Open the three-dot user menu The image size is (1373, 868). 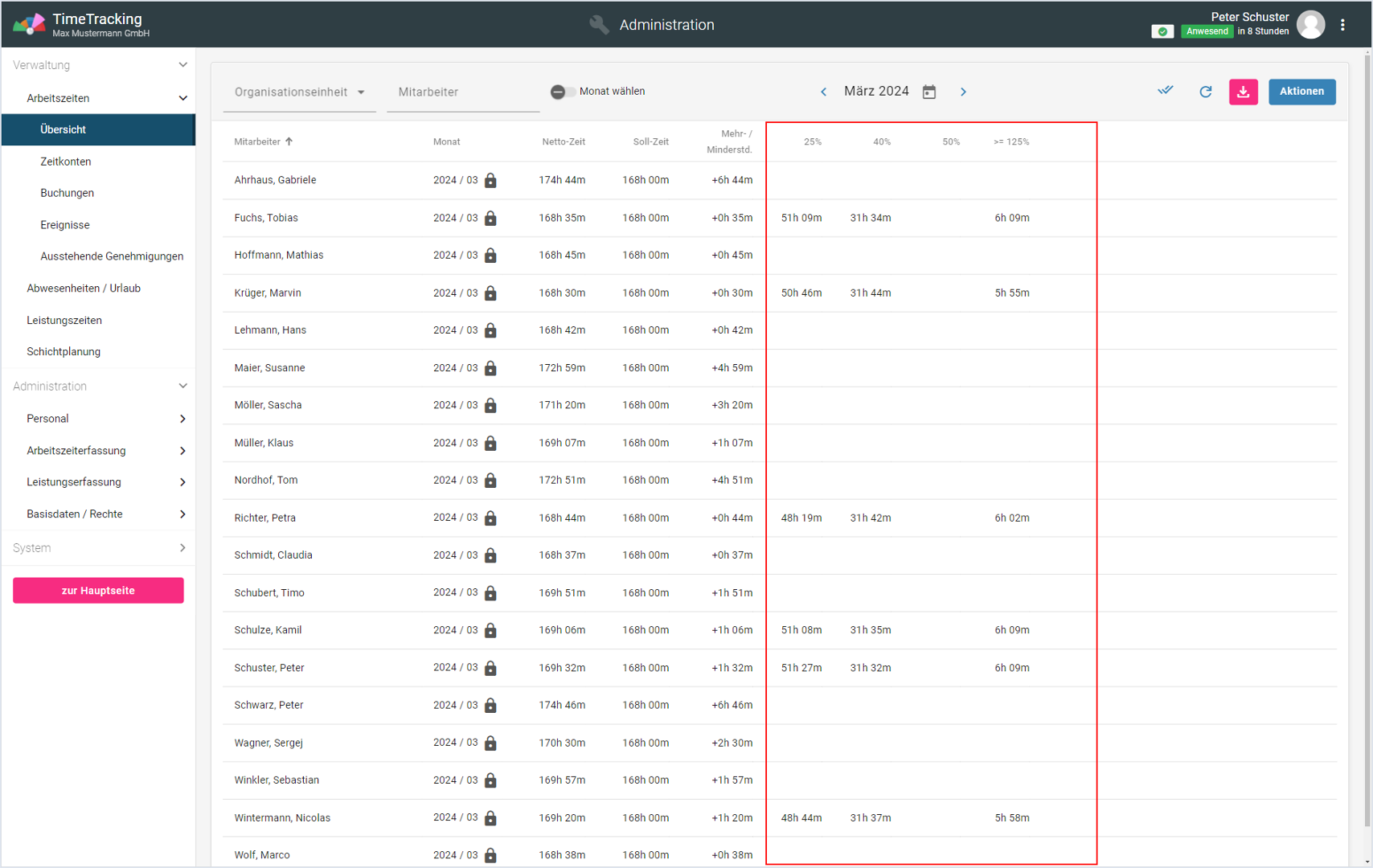click(x=1342, y=25)
